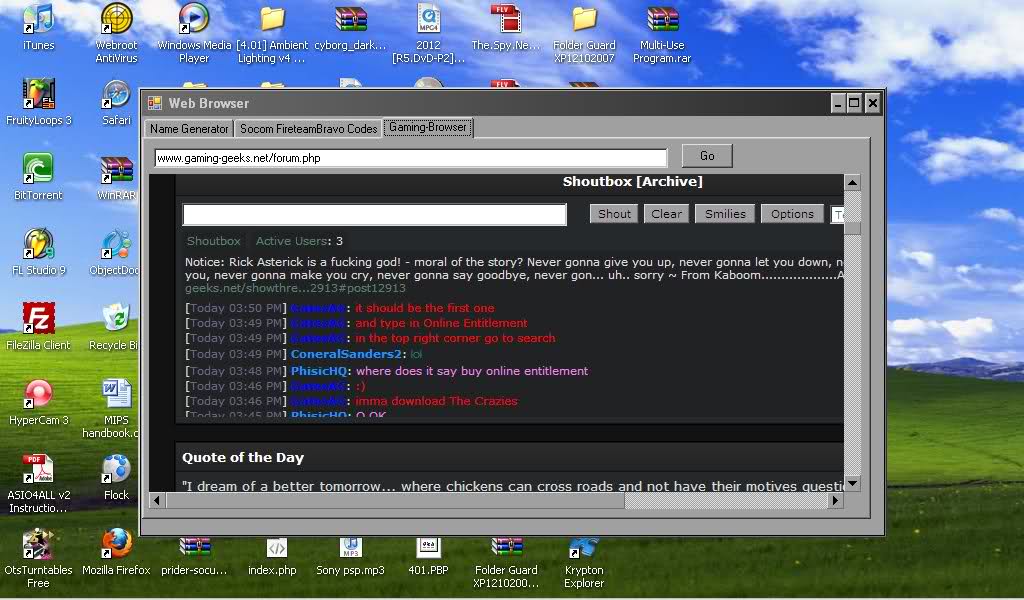The height and width of the screenshot is (600, 1024).
Task: Focus the shoutbox message input field
Action: coord(374,214)
